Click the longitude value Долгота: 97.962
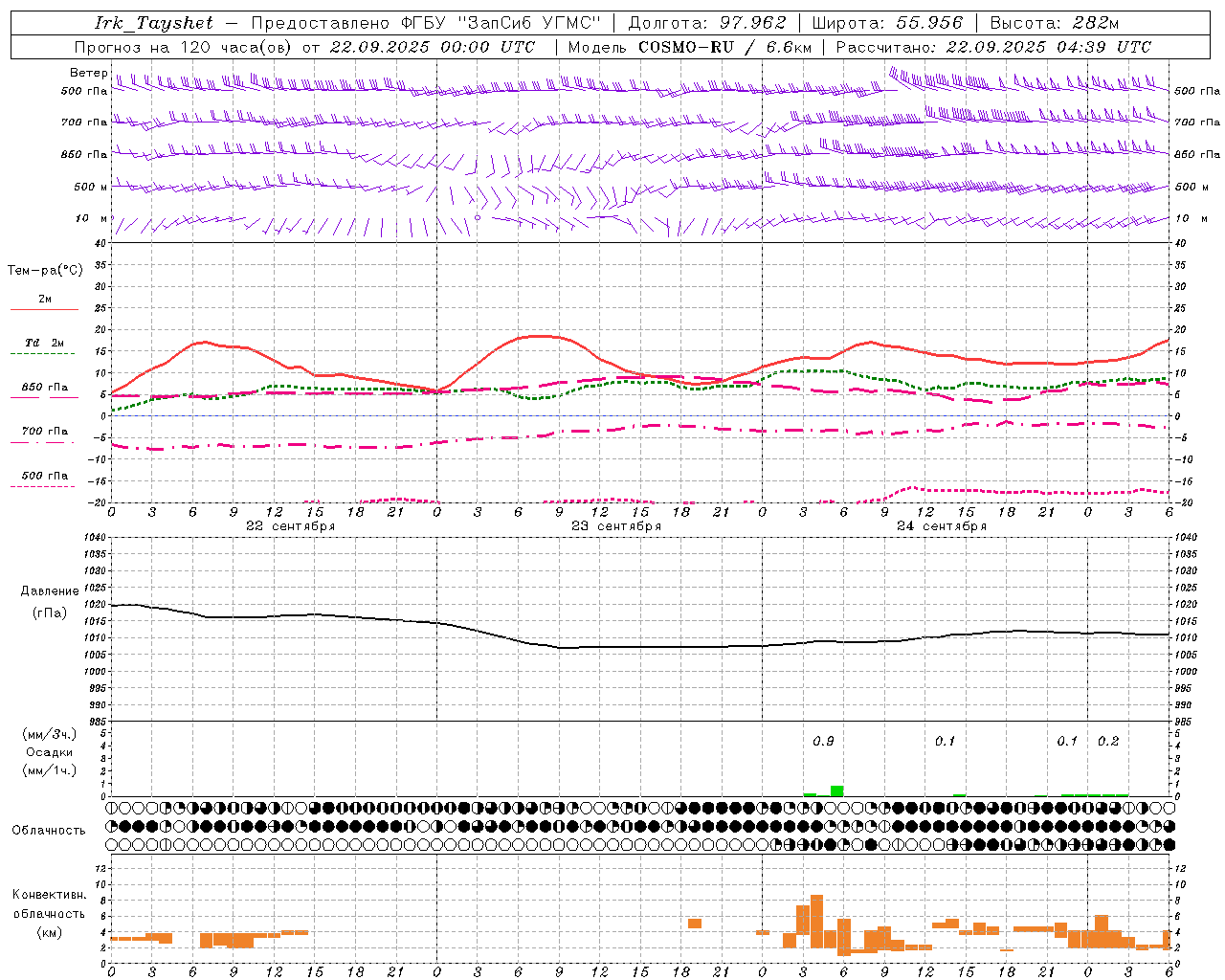 click(707, 23)
